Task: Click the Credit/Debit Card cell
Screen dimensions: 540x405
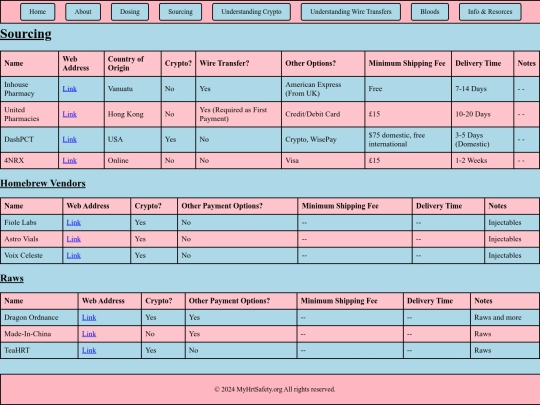Action: point(323,114)
